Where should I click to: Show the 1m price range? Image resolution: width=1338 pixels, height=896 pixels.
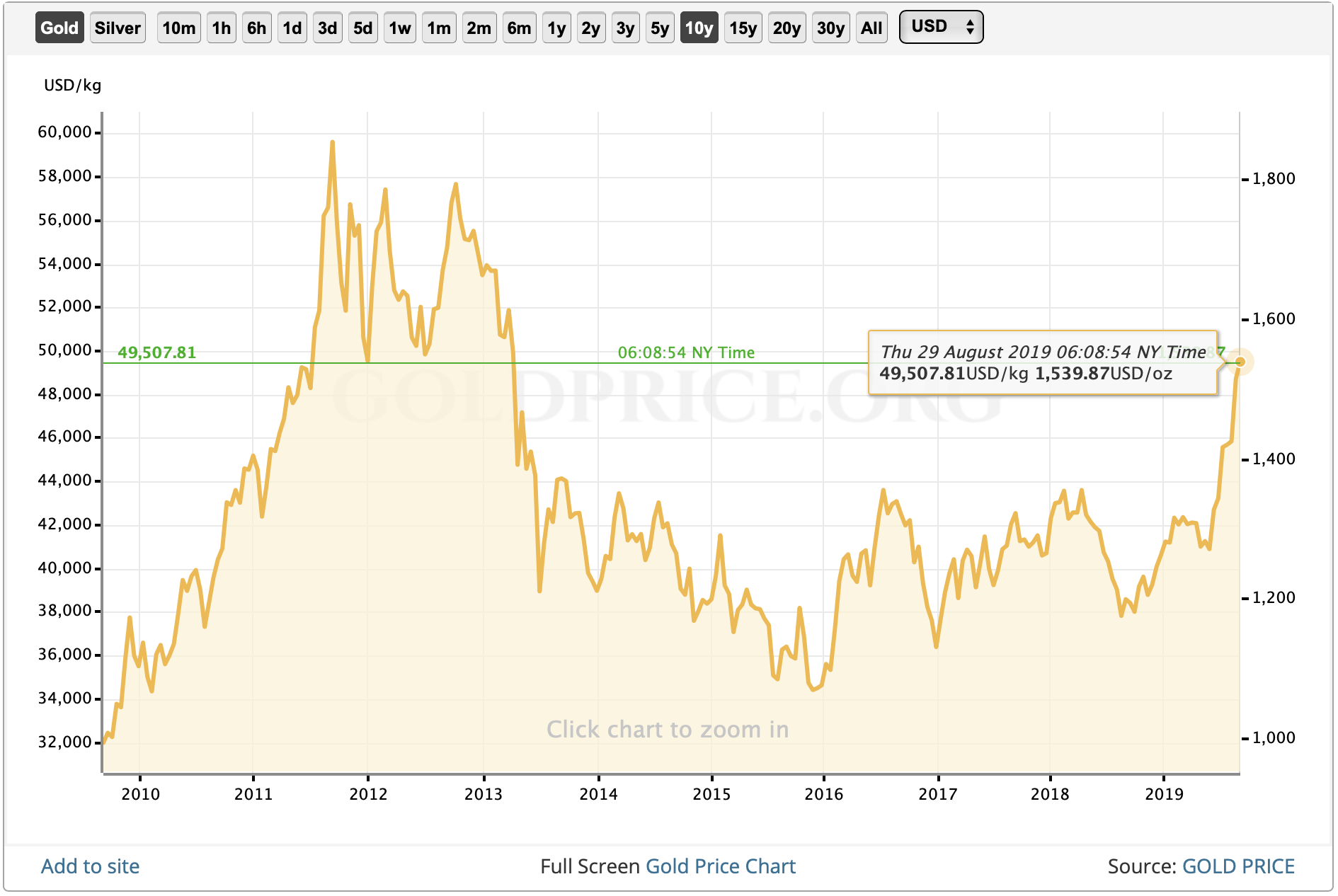(439, 28)
